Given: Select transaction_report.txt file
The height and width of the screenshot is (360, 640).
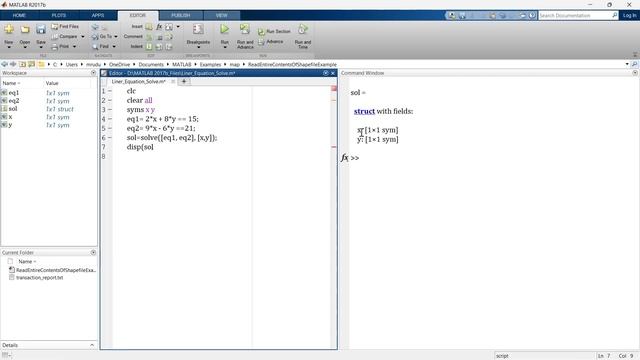Looking at the screenshot, I should [x=40, y=278].
